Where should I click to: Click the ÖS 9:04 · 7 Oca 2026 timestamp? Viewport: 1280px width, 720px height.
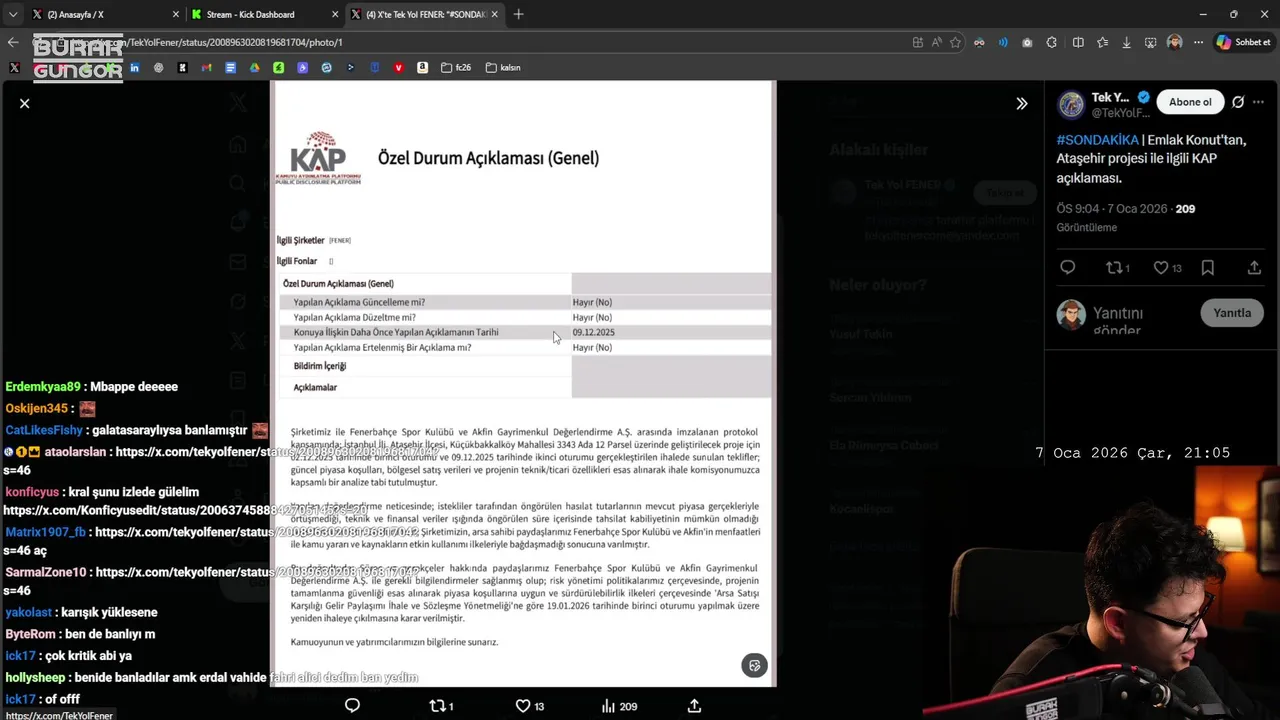pos(1112,209)
